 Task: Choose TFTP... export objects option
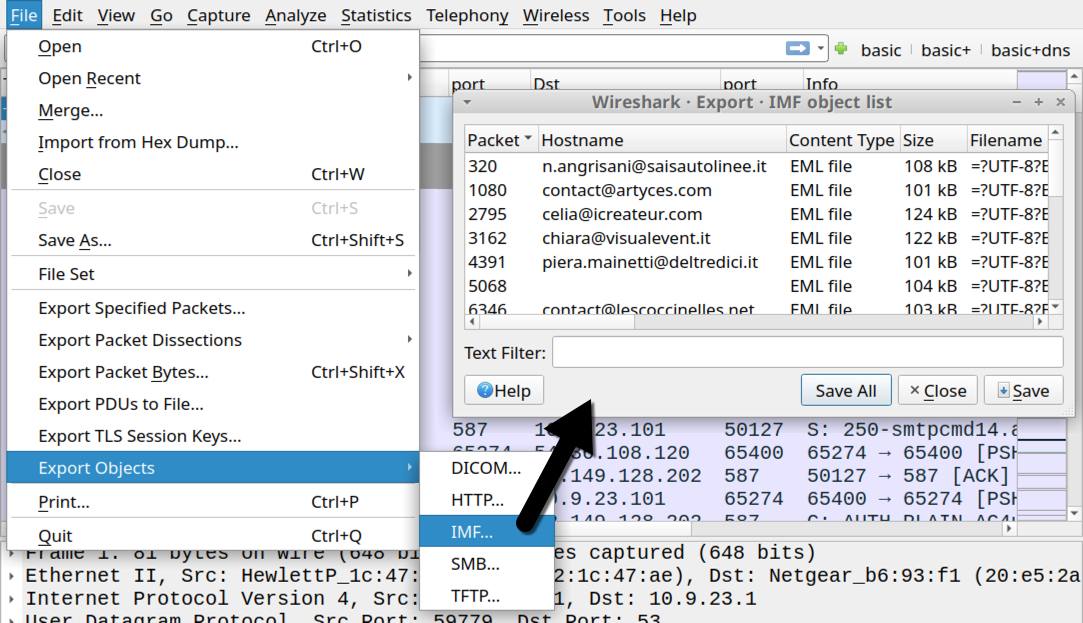[487, 595]
